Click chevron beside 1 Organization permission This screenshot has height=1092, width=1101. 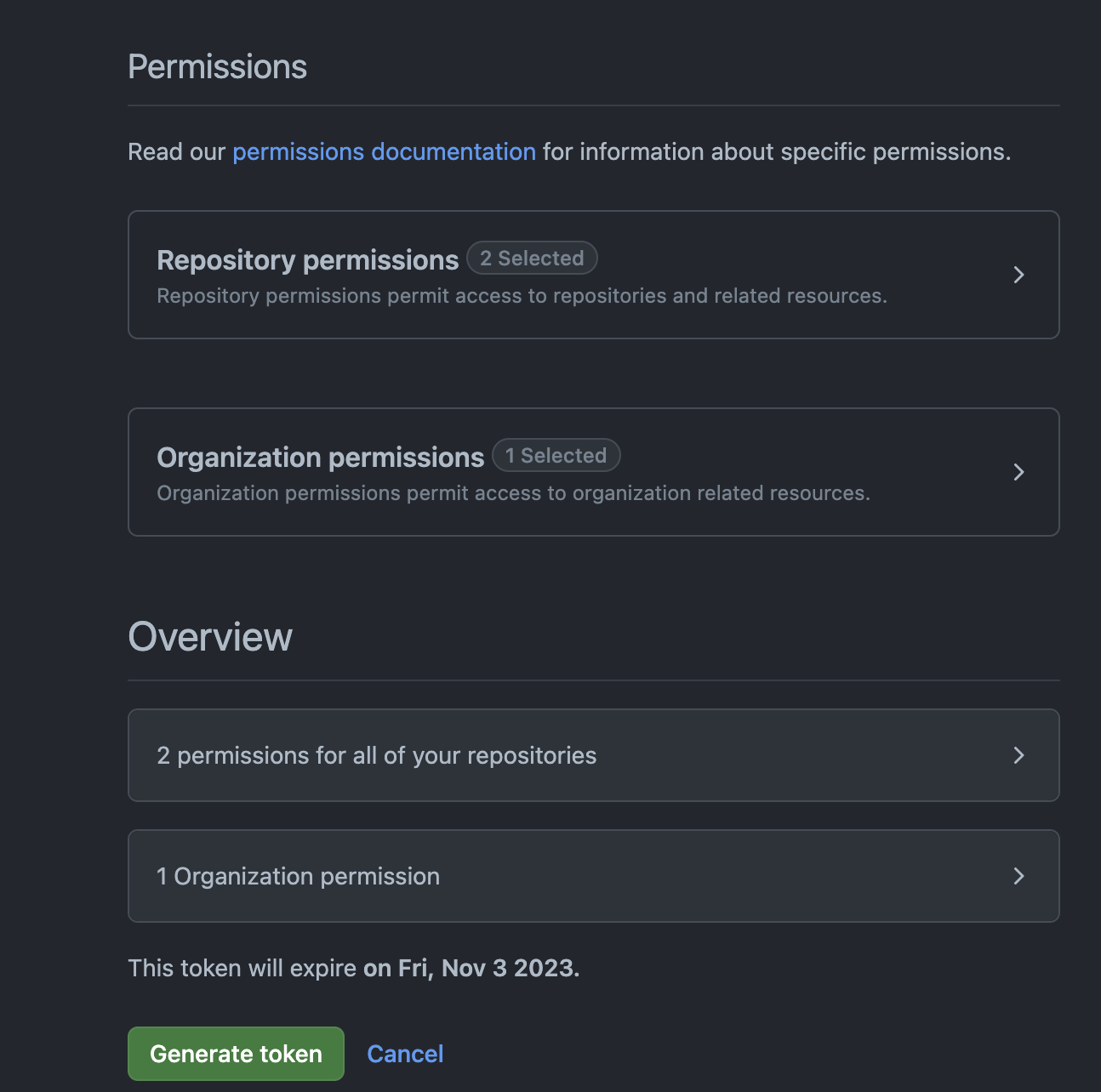[1018, 876]
